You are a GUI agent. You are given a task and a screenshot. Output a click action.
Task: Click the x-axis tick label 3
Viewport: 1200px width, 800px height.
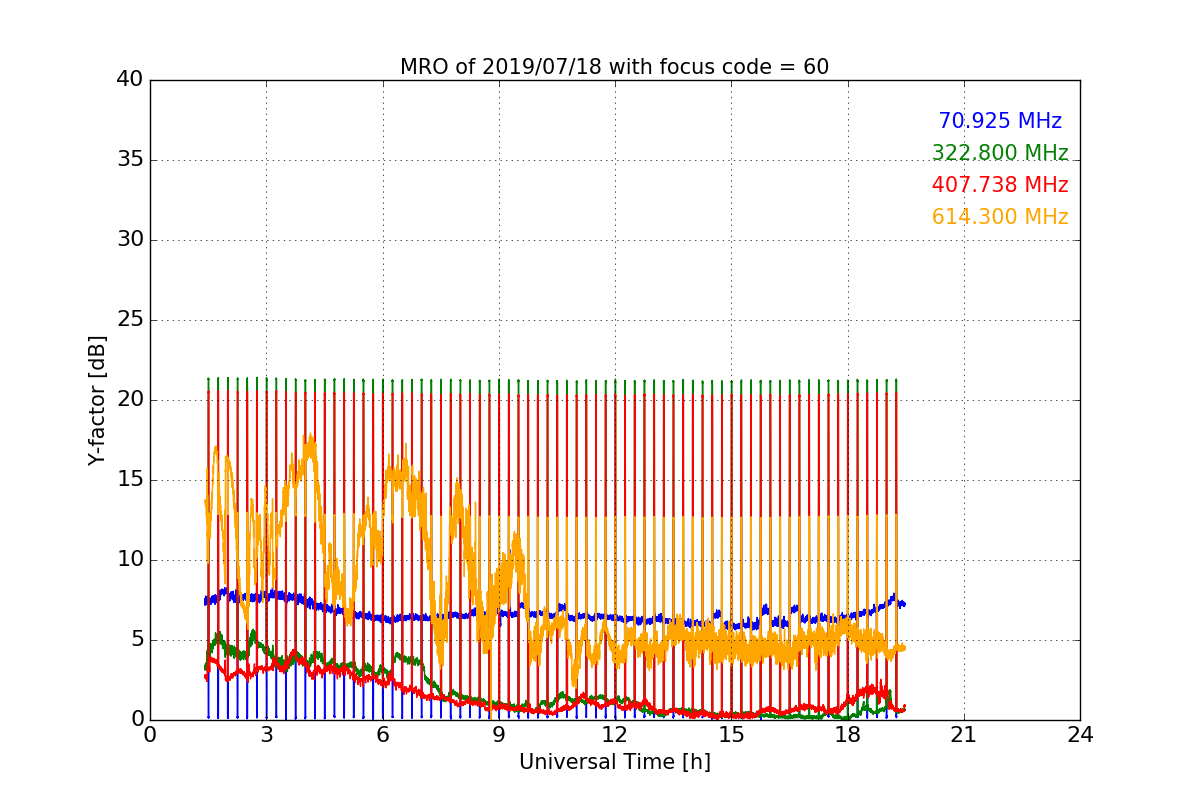tap(266, 734)
